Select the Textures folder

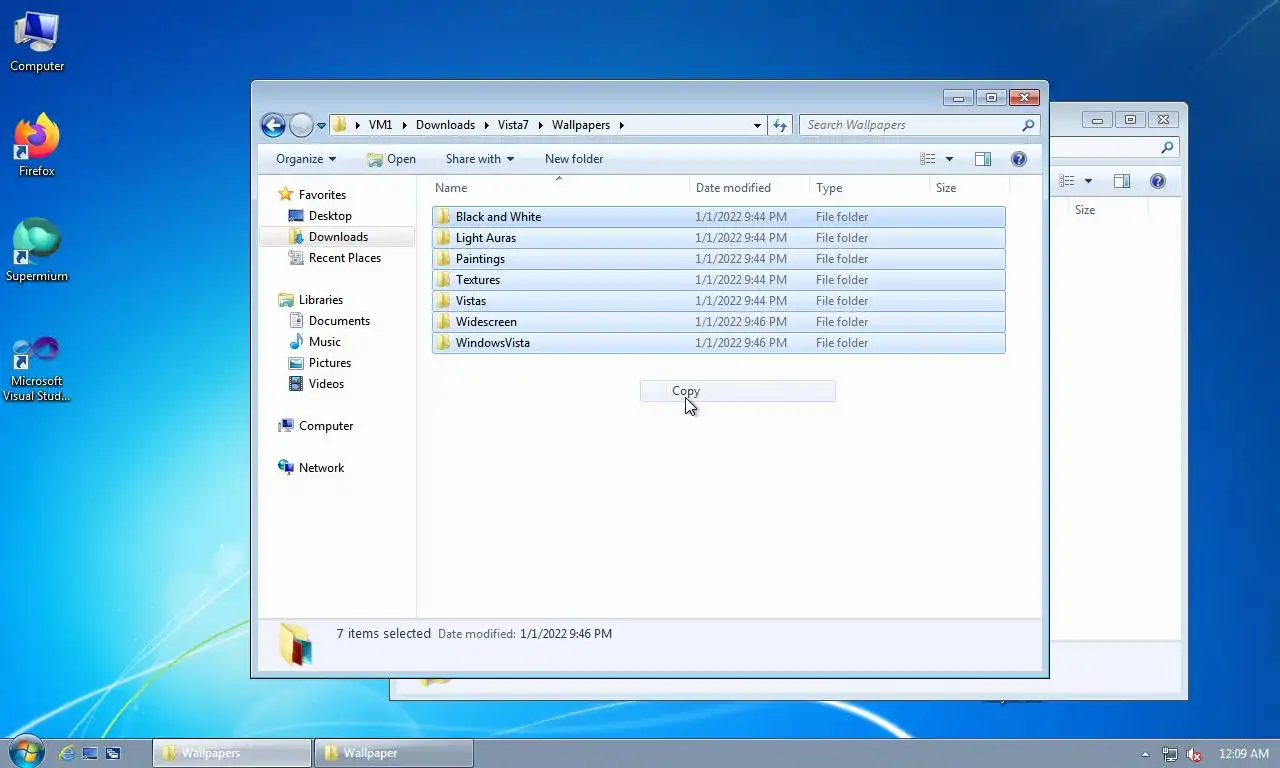point(718,280)
